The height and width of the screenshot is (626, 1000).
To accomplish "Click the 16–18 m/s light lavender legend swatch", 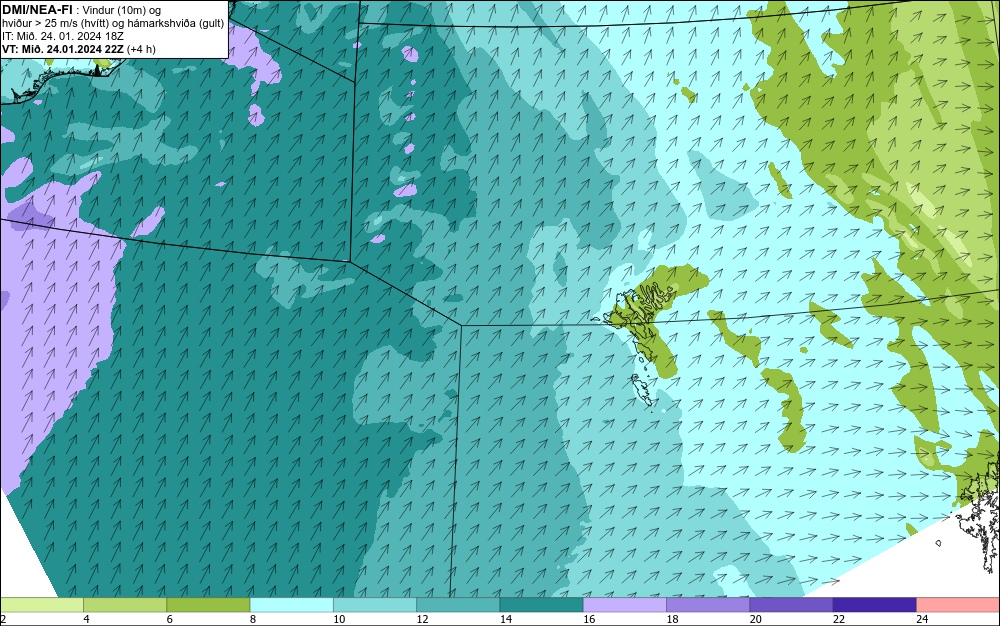I will click(625, 605).
